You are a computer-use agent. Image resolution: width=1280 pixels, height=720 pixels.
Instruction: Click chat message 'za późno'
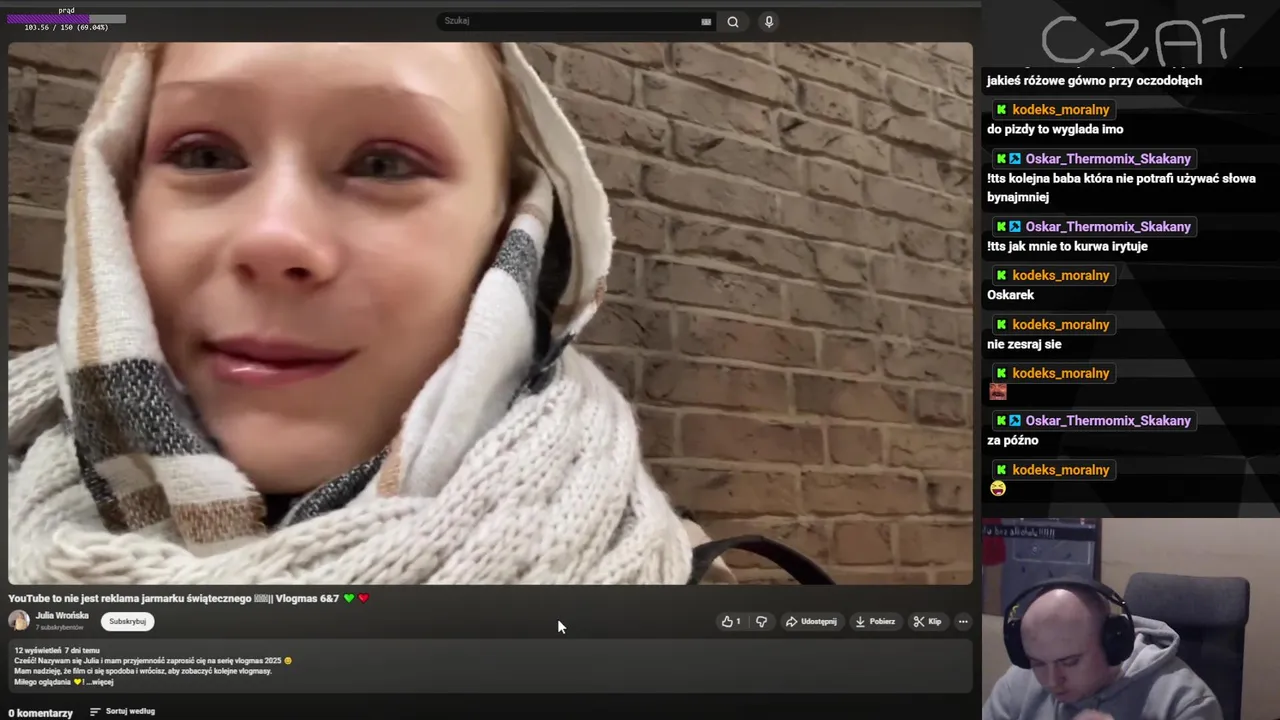[x=1013, y=440]
